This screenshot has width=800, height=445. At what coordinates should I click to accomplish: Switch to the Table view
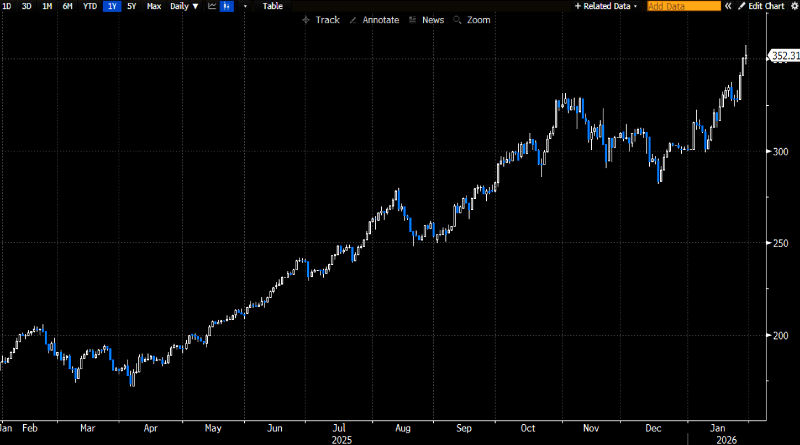(272, 6)
